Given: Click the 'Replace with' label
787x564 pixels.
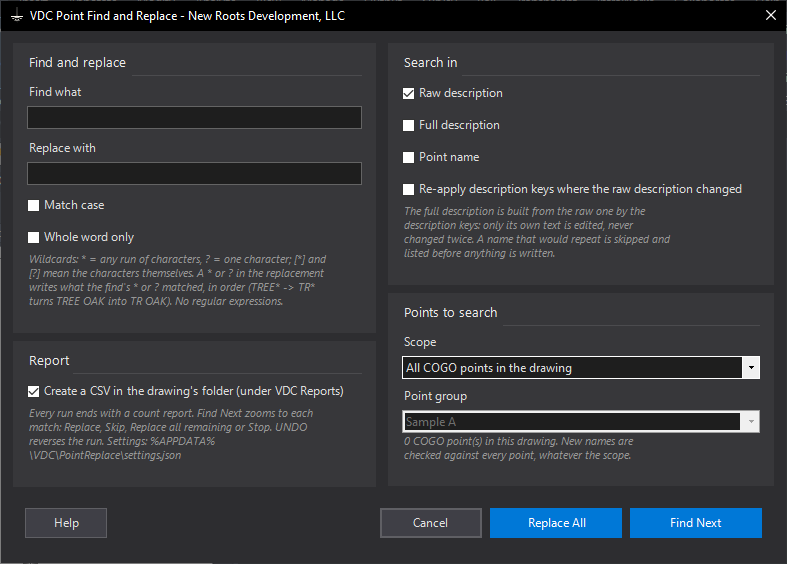Looking at the screenshot, I should tap(62, 149).
